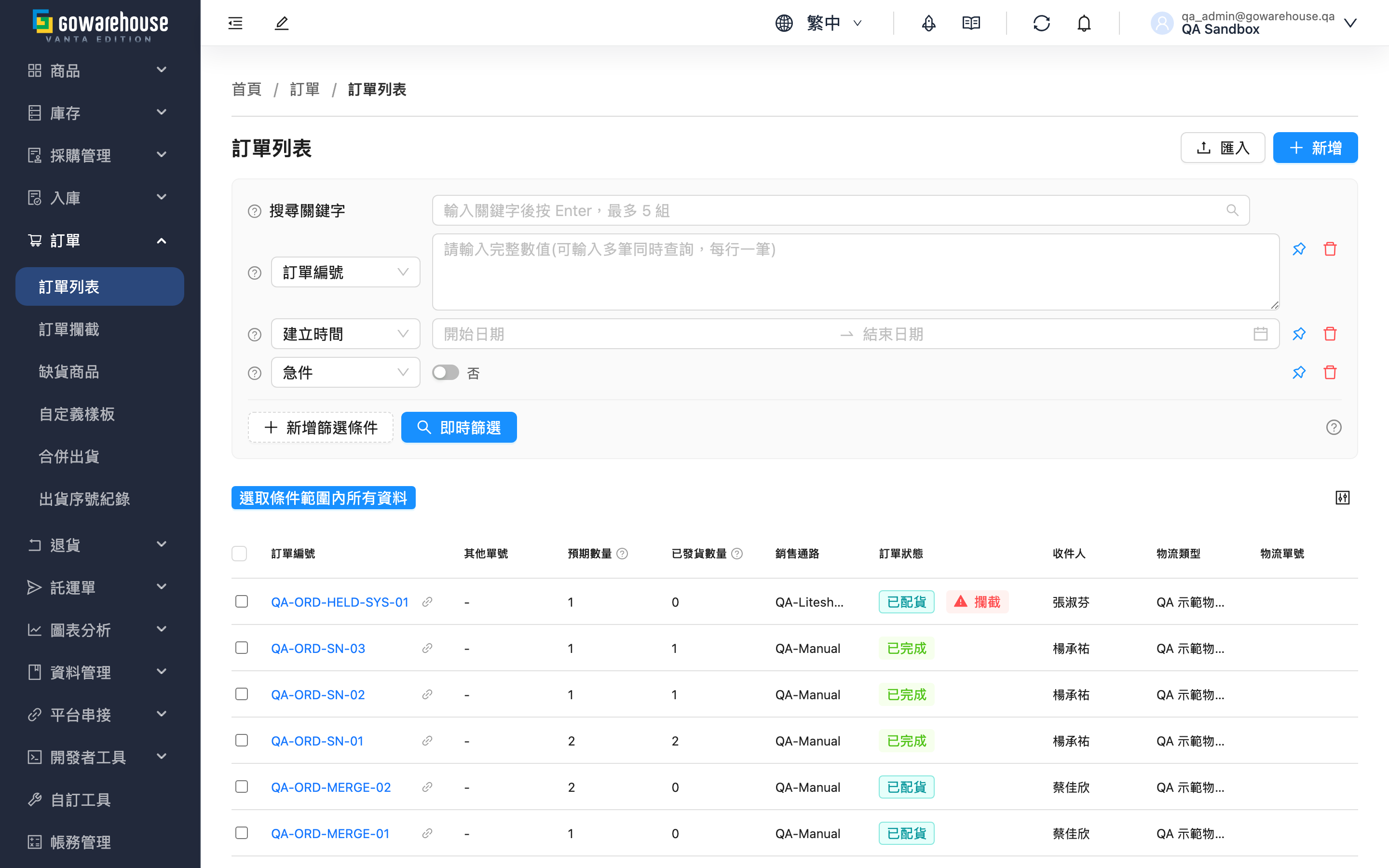Click the help icon at the filter panel's bottom right
The height and width of the screenshot is (868, 1389).
pos(1334,427)
